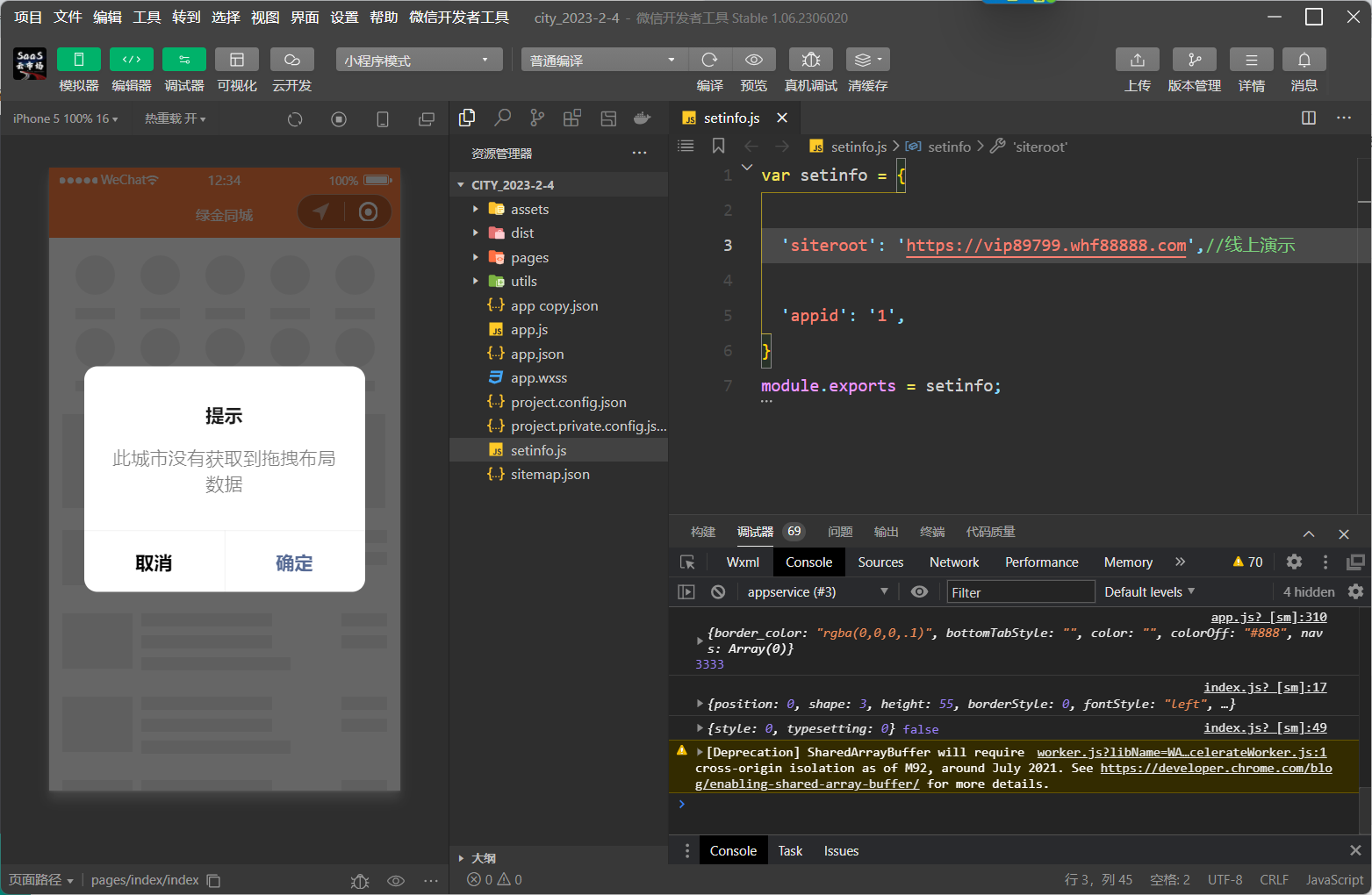Open the 小程序模式 mode dropdown
Screen dimensions: 1372x895
(419, 60)
